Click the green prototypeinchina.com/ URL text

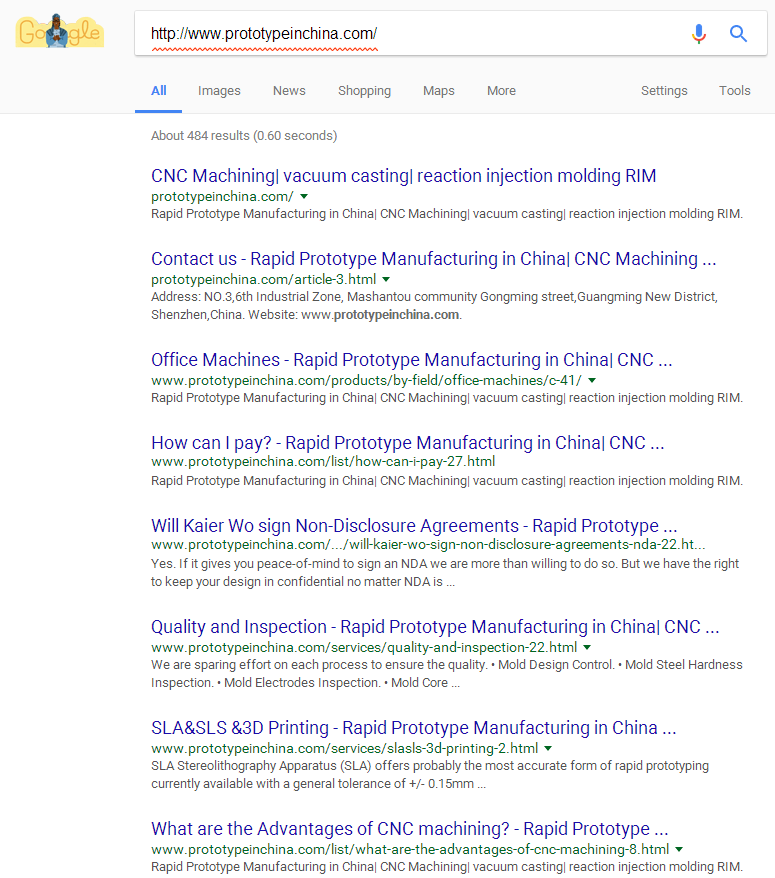click(x=222, y=197)
